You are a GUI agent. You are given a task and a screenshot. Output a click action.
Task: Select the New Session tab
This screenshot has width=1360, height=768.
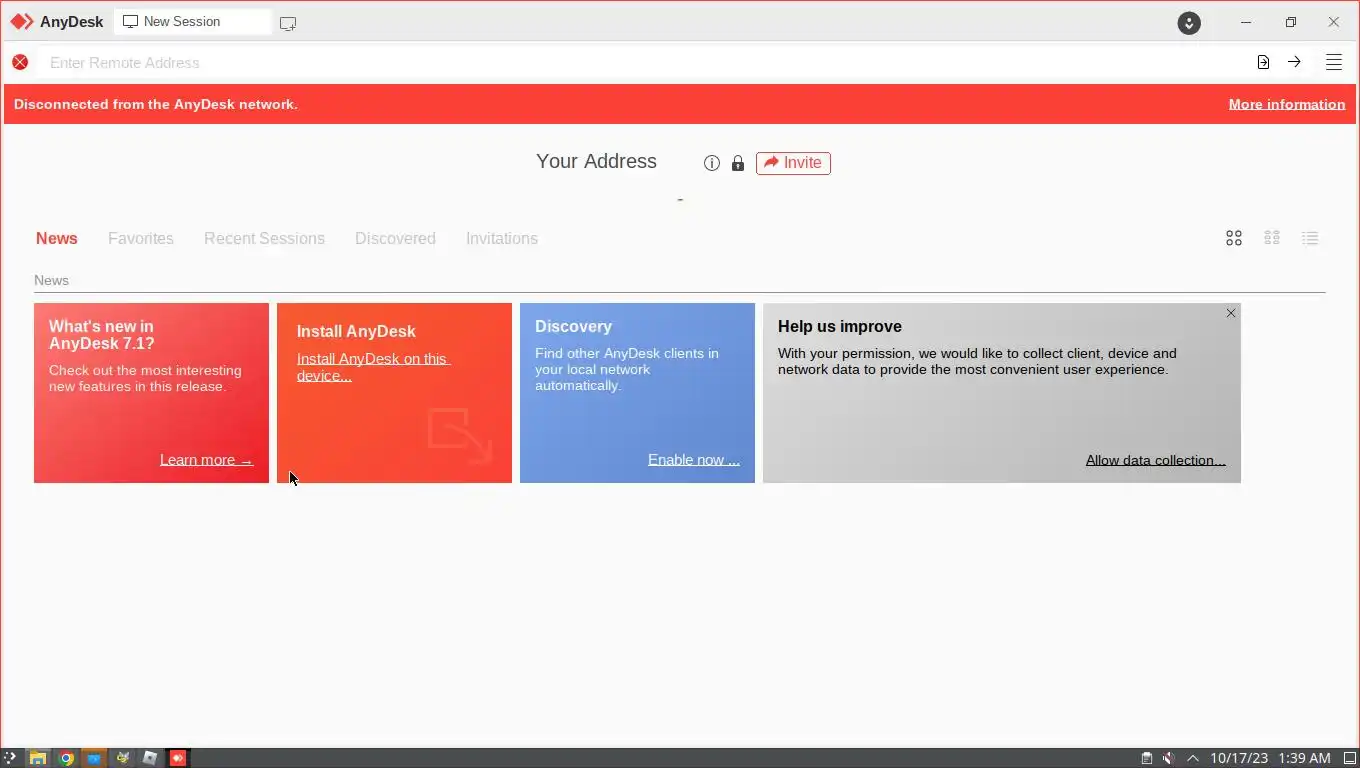click(x=192, y=22)
